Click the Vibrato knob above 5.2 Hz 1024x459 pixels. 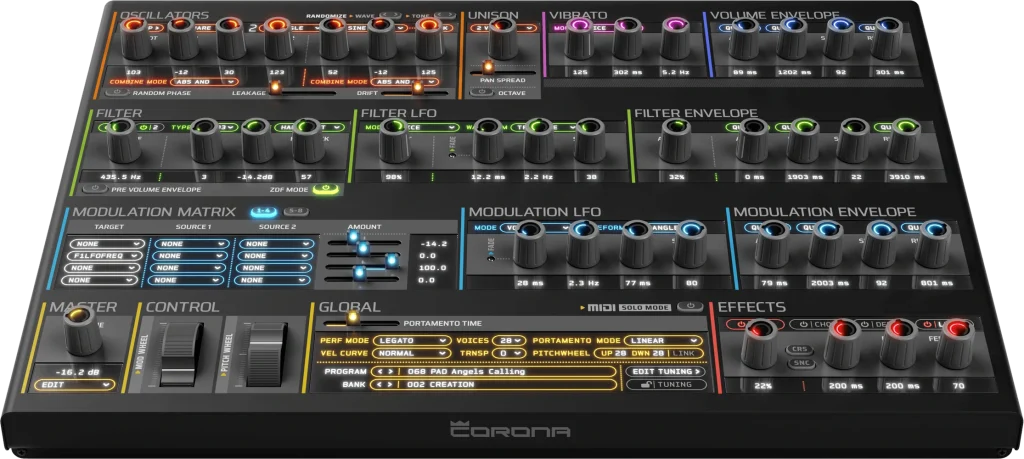(675, 38)
